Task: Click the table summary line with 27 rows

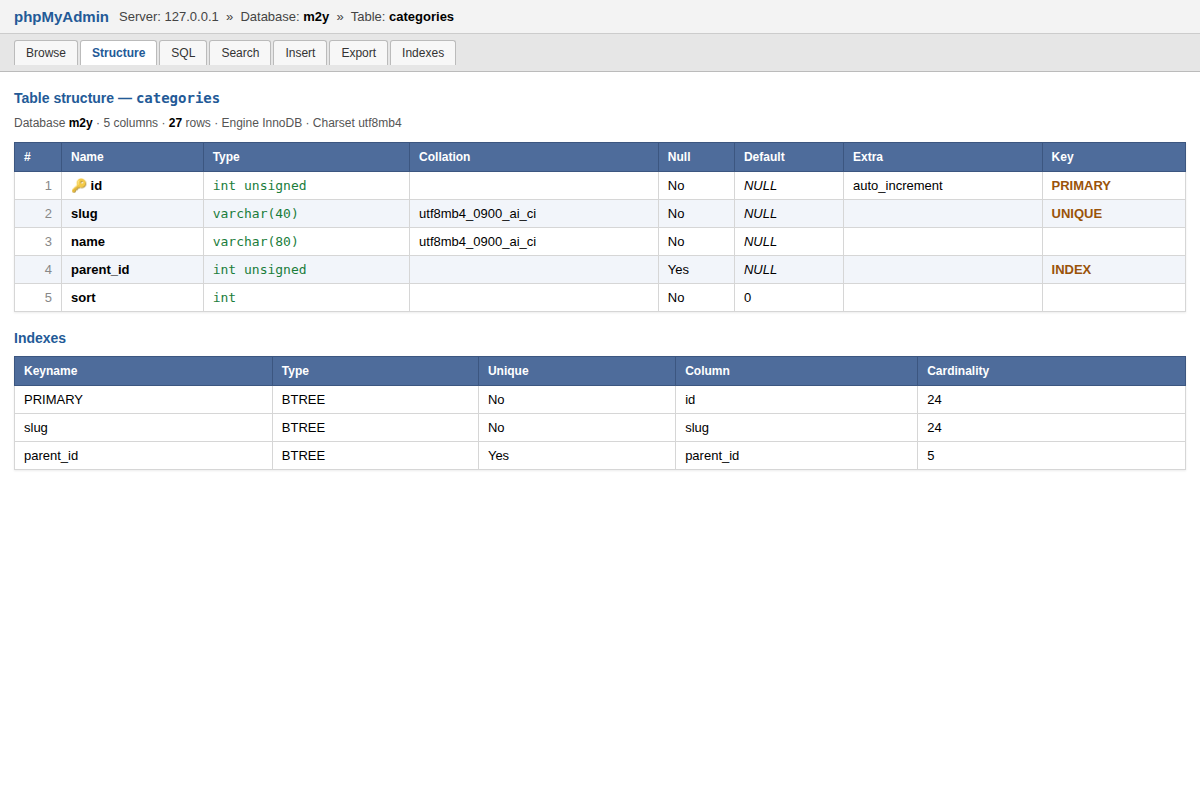Action: tap(208, 123)
